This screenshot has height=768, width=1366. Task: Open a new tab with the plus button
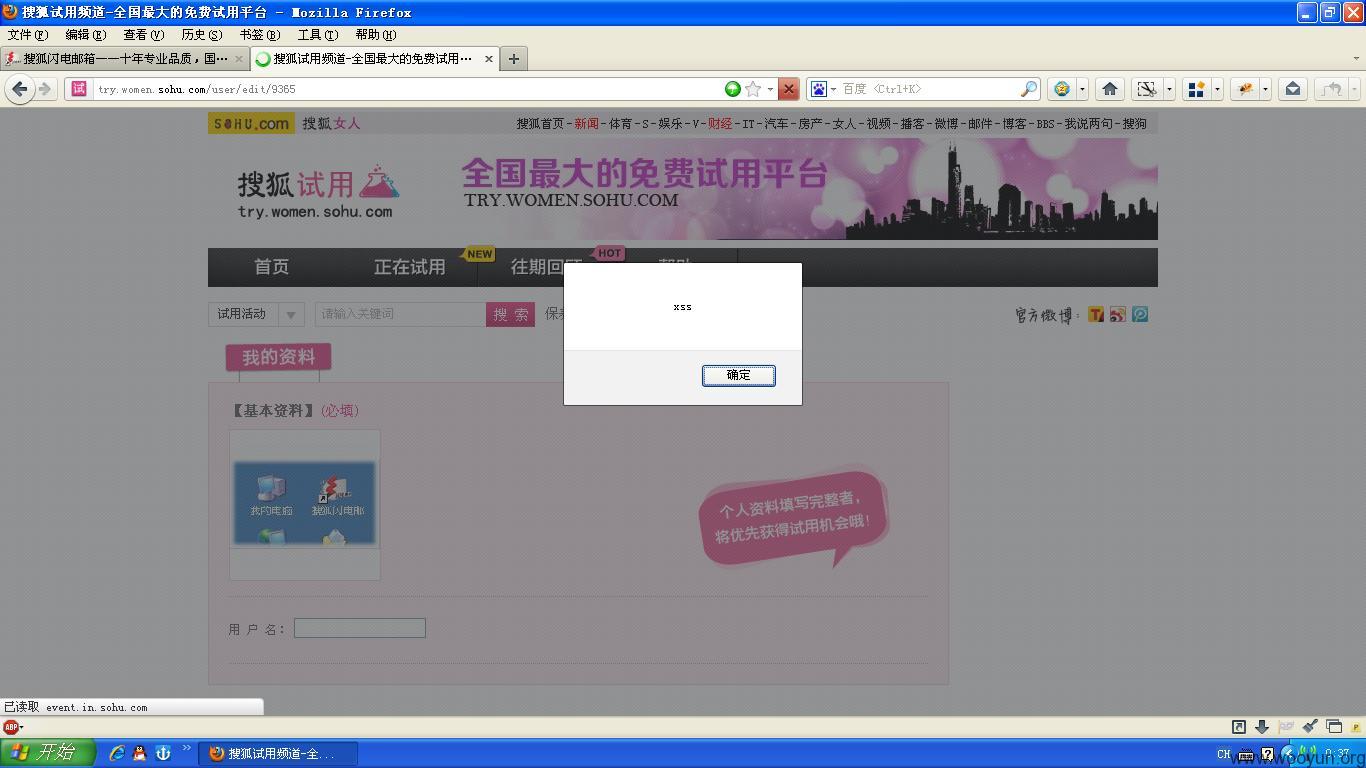[513, 59]
